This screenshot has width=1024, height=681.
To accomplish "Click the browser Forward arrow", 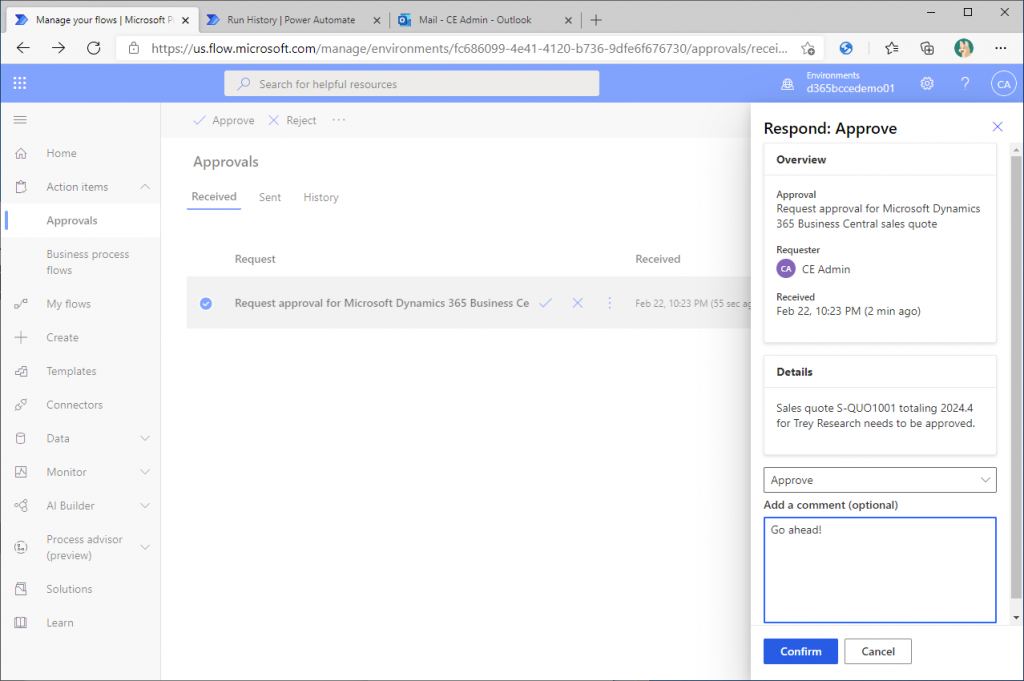I will point(58,48).
